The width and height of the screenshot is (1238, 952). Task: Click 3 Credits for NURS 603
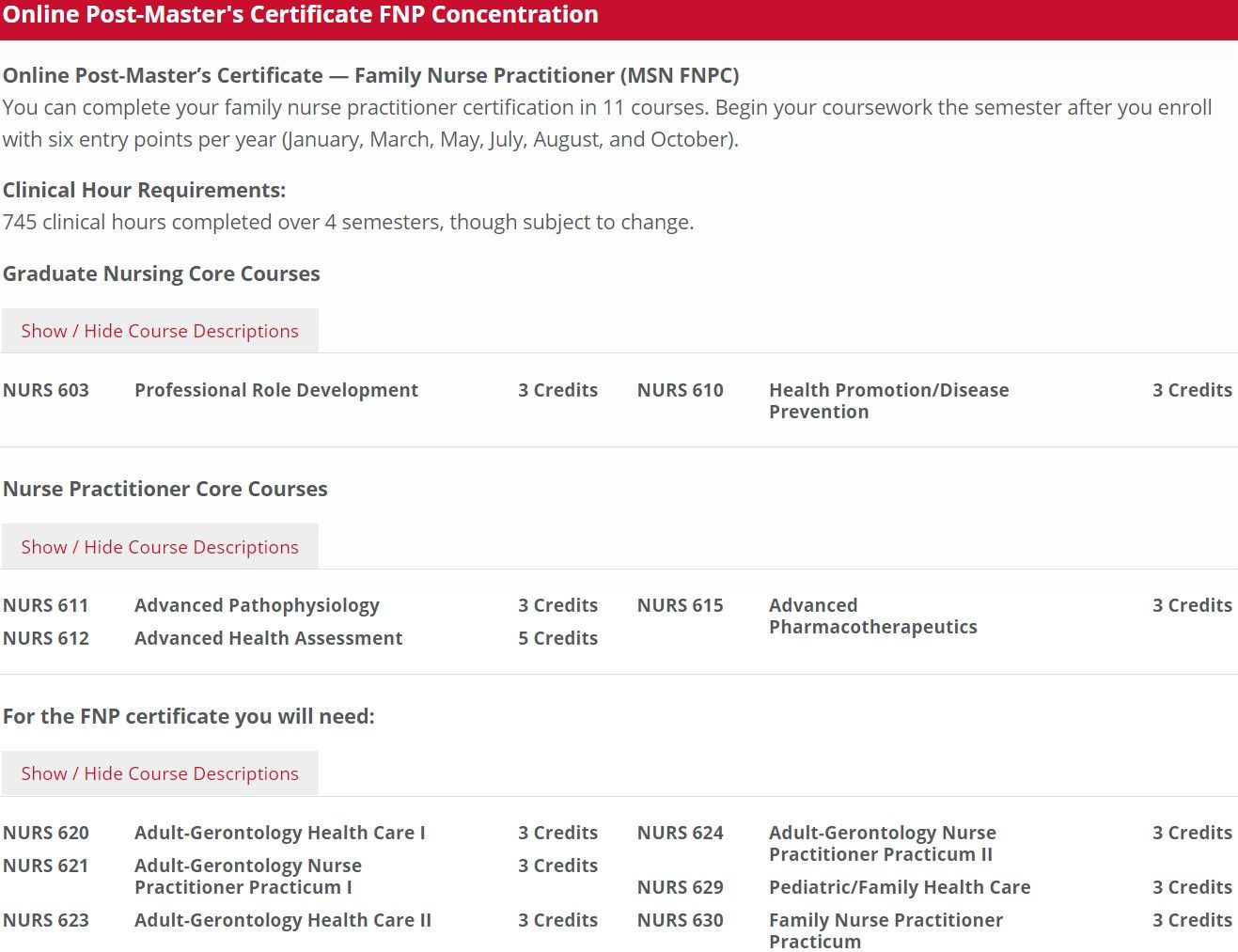(x=558, y=390)
